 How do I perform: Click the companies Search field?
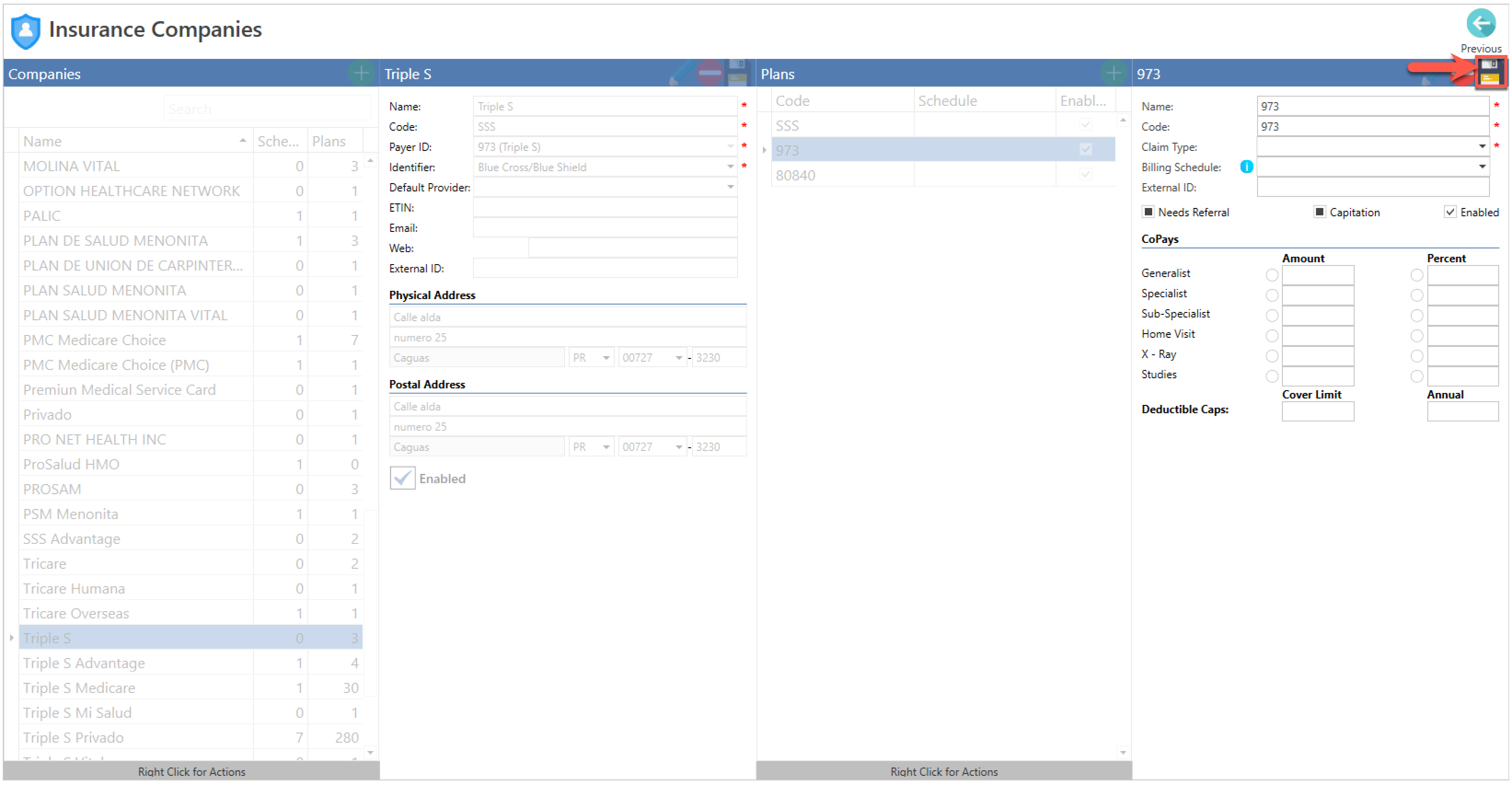click(x=267, y=109)
